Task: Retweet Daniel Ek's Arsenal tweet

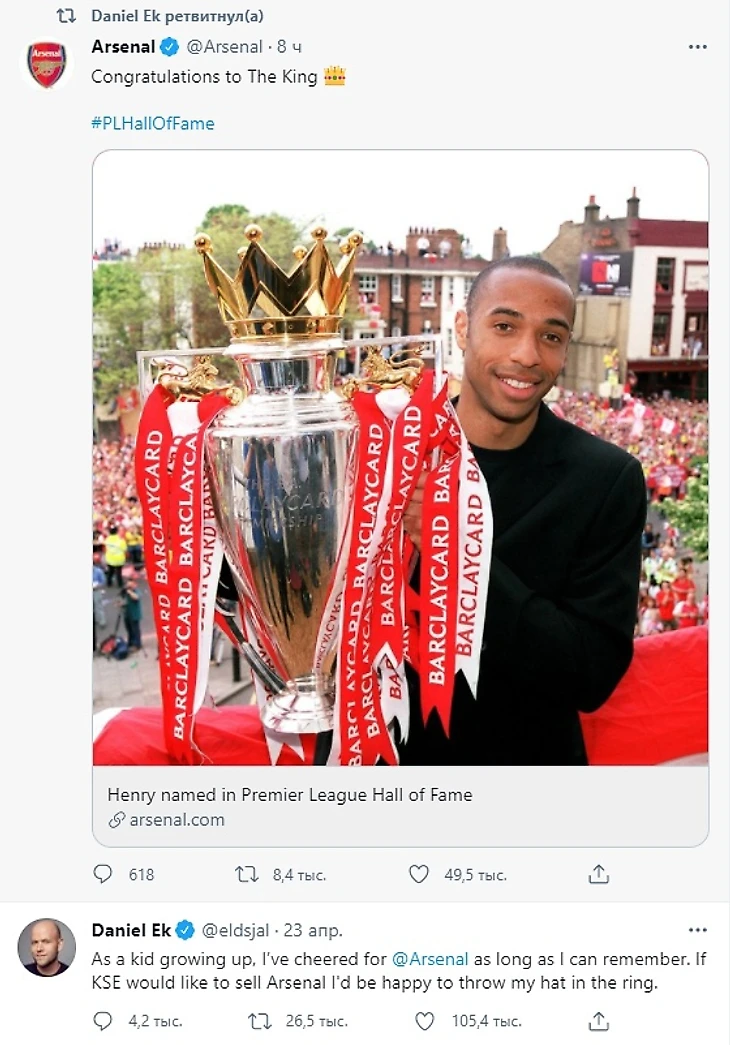Action: [x=259, y=1021]
